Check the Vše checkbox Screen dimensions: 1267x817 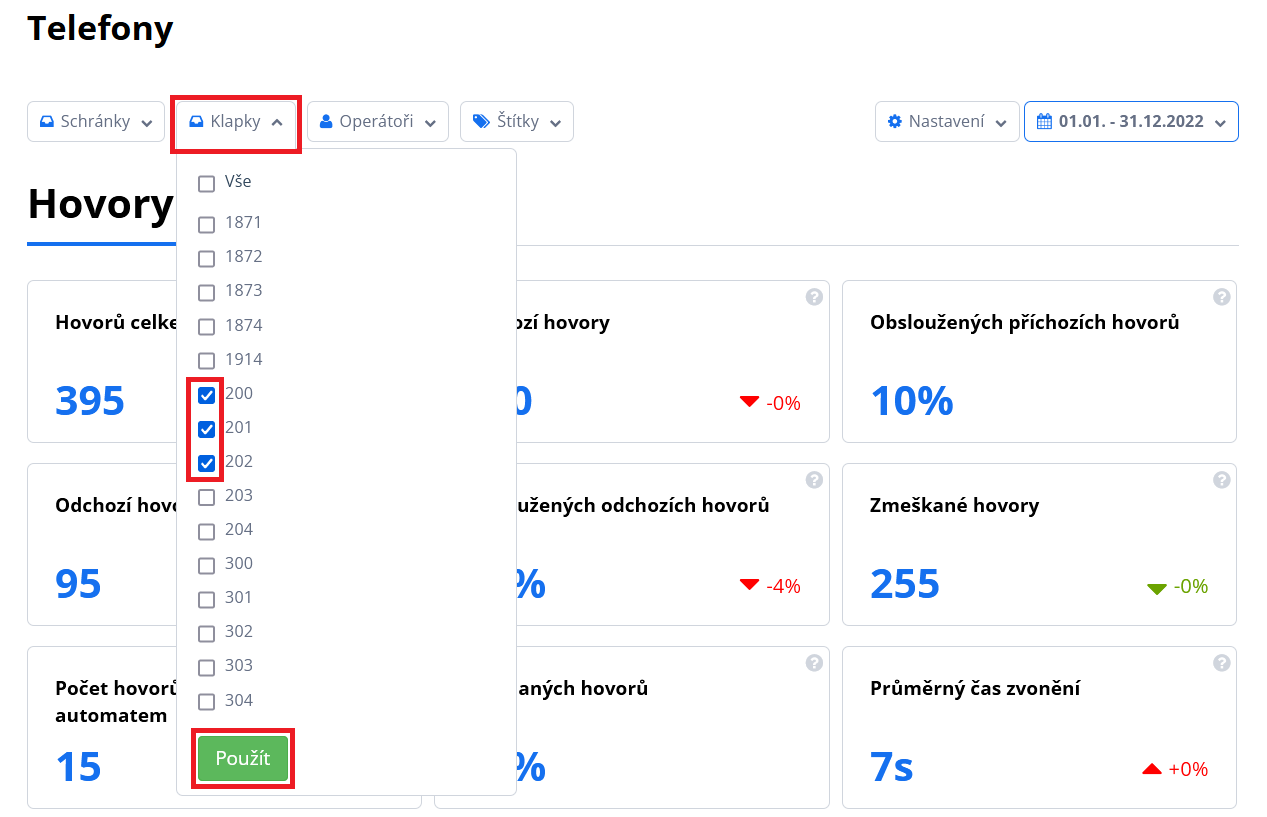coord(206,184)
